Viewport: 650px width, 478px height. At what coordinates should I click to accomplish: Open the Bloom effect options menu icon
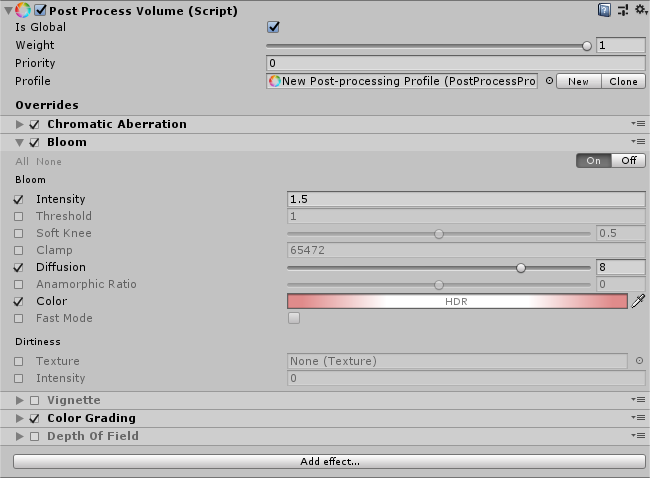click(638, 142)
